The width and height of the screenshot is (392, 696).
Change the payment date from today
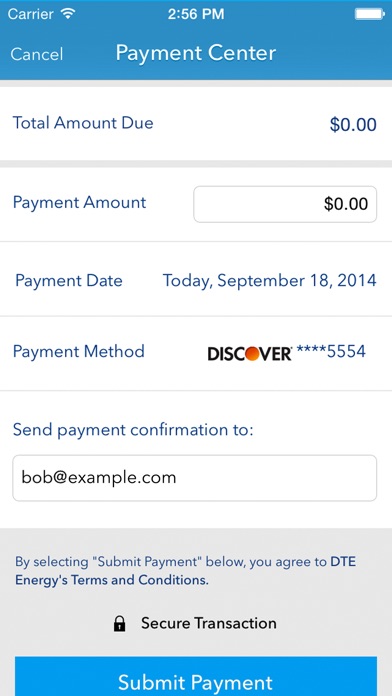pyautogui.click(x=269, y=281)
